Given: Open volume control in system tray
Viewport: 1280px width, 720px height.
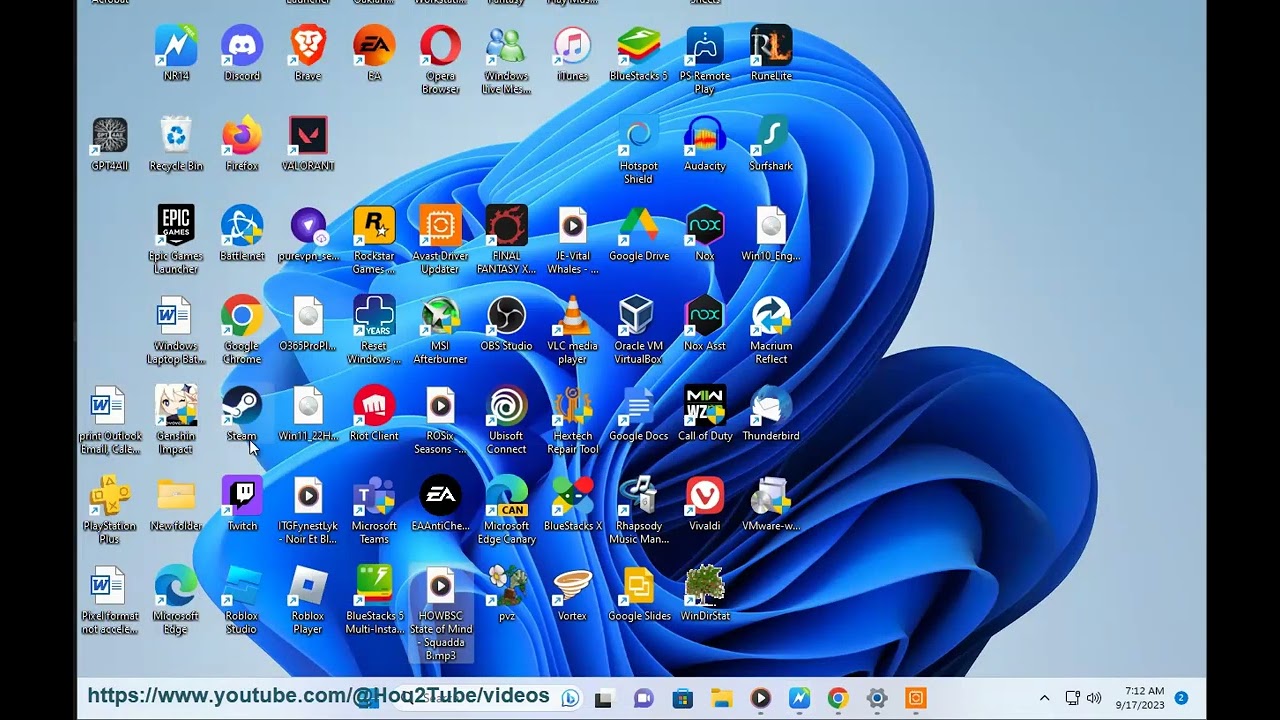Looking at the screenshot, I should coord(1094,698).
